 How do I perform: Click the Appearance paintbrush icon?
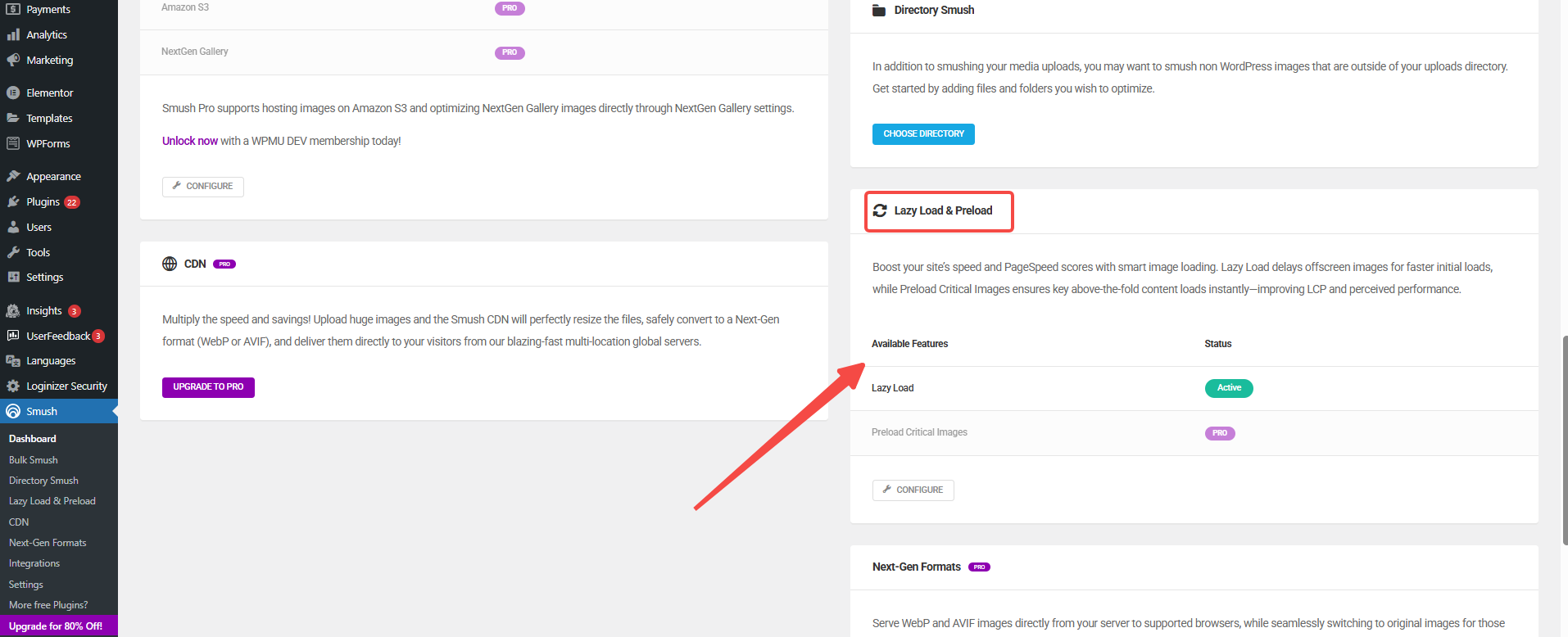(13, 176)
